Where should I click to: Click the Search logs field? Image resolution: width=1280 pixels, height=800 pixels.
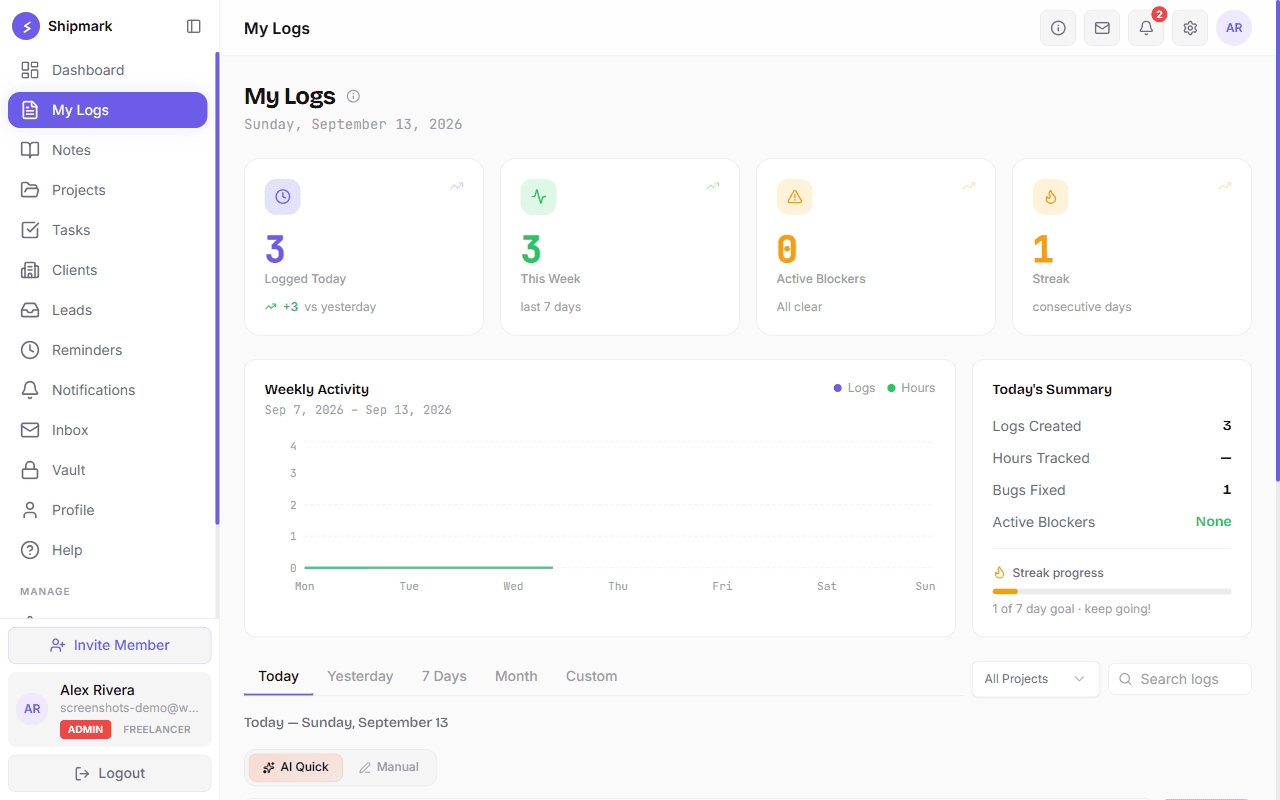1180,679
